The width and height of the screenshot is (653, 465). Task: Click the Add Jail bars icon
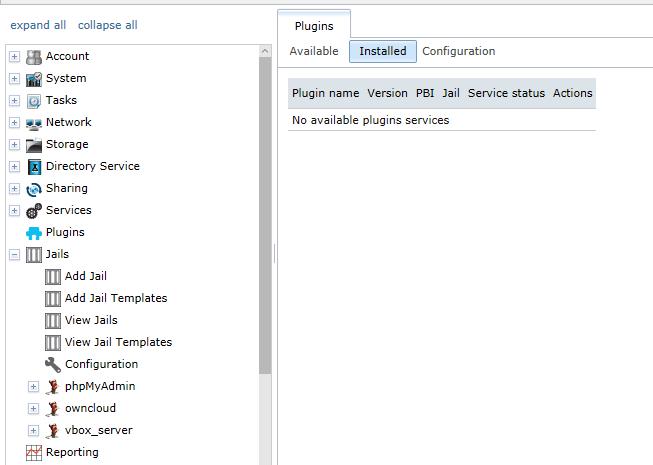click(53, 277)
